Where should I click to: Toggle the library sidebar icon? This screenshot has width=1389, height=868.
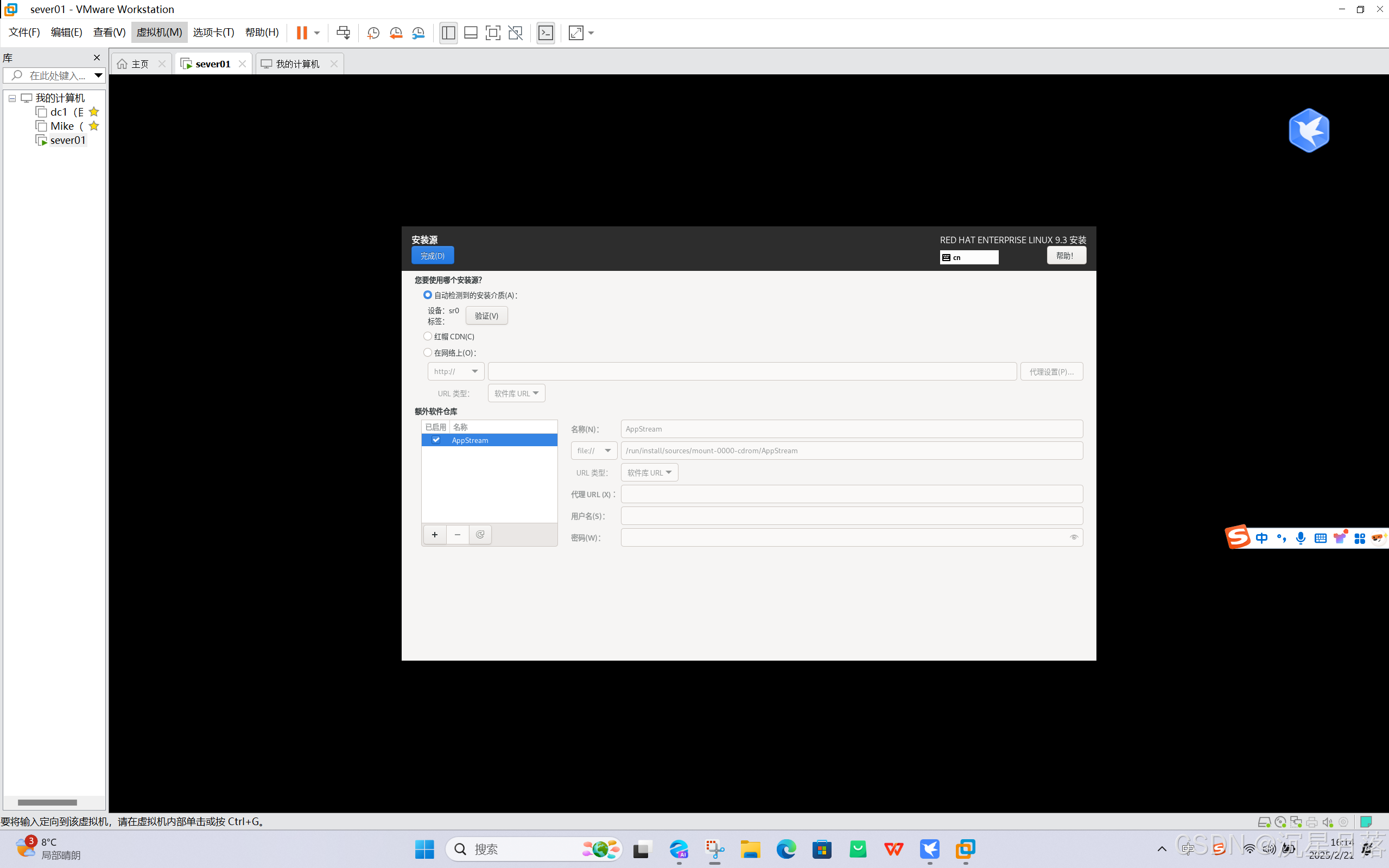448,33
